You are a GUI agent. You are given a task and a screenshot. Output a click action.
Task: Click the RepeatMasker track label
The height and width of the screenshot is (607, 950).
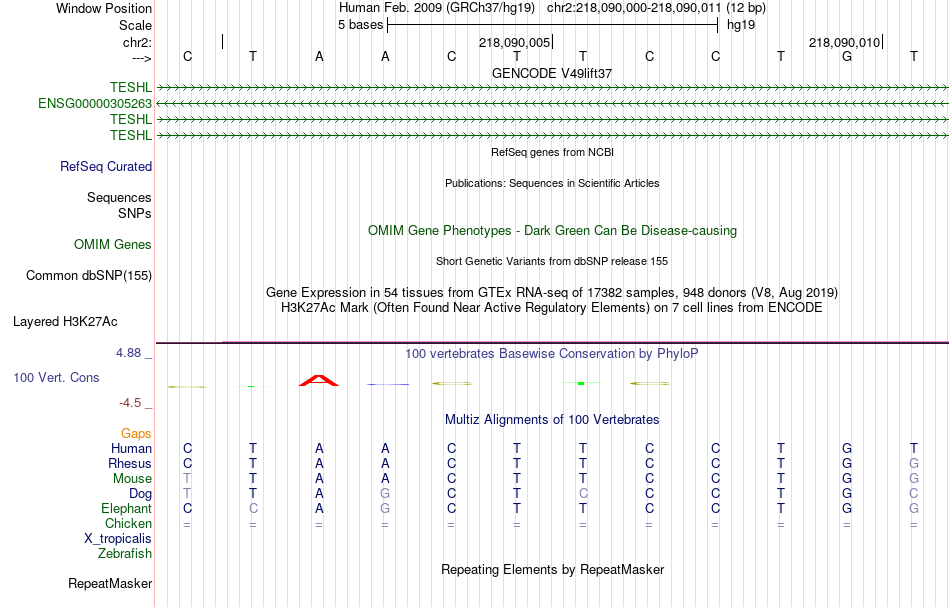(x=110, y=583)
